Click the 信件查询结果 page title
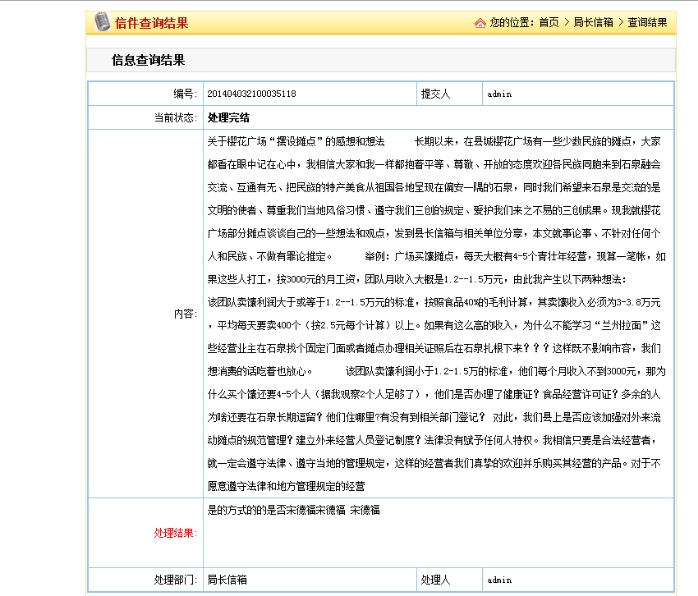Screen dimensions: 698x596 (151, 23)
